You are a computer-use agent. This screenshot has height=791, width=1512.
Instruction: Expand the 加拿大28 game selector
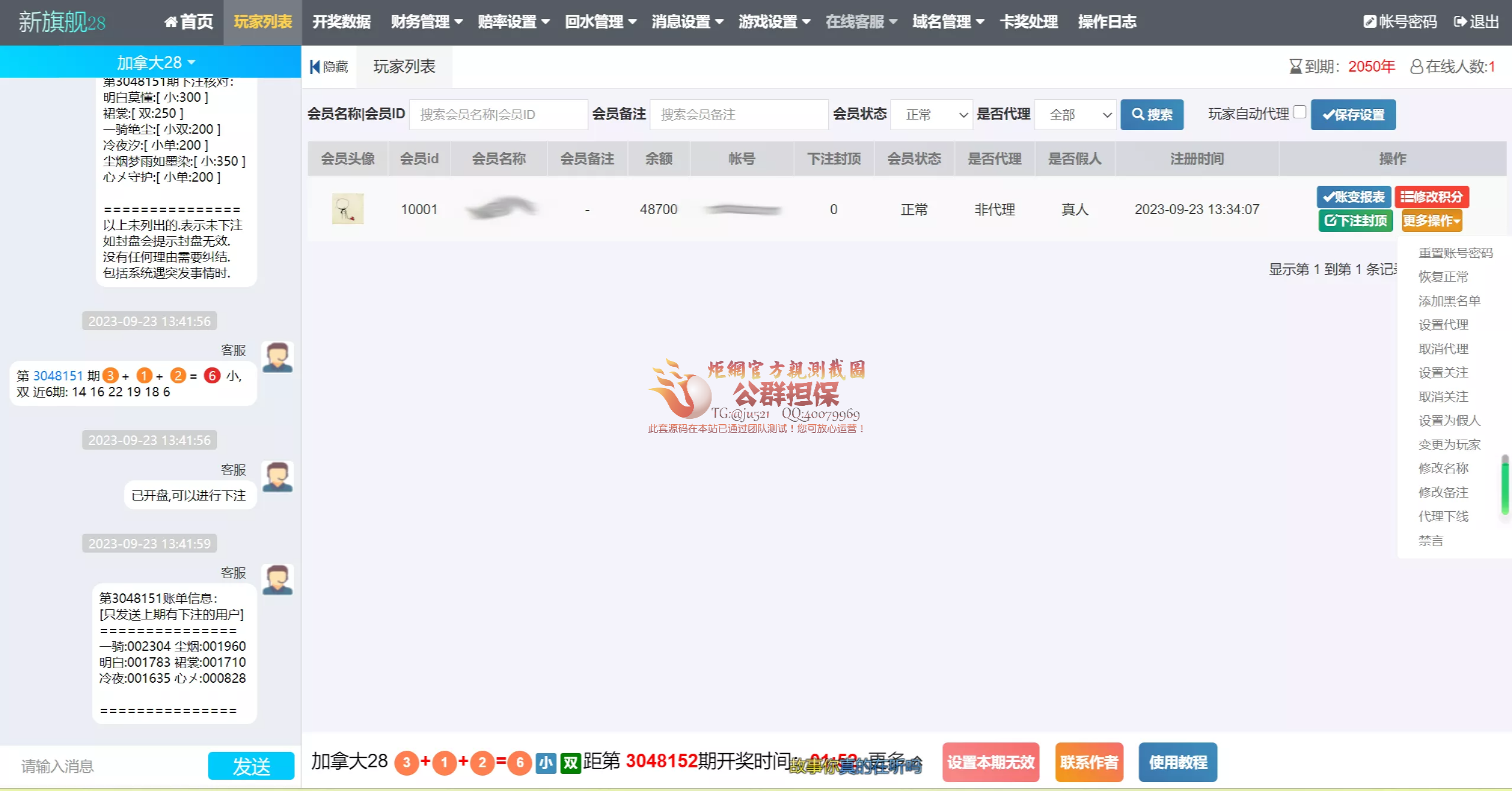click(156, 62)
